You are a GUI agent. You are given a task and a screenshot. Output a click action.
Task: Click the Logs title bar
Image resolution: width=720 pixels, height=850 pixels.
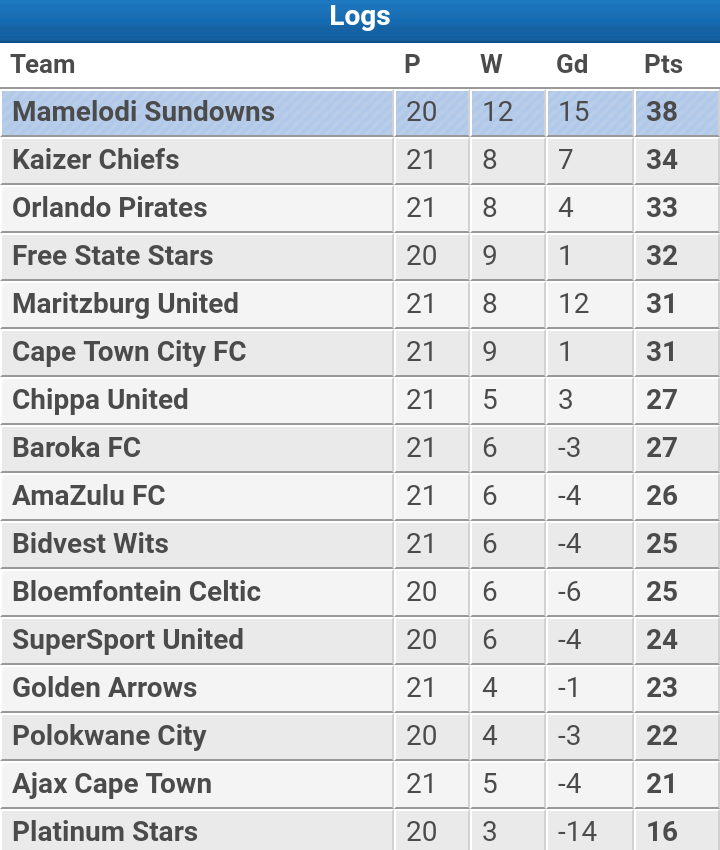pos(360,21)
